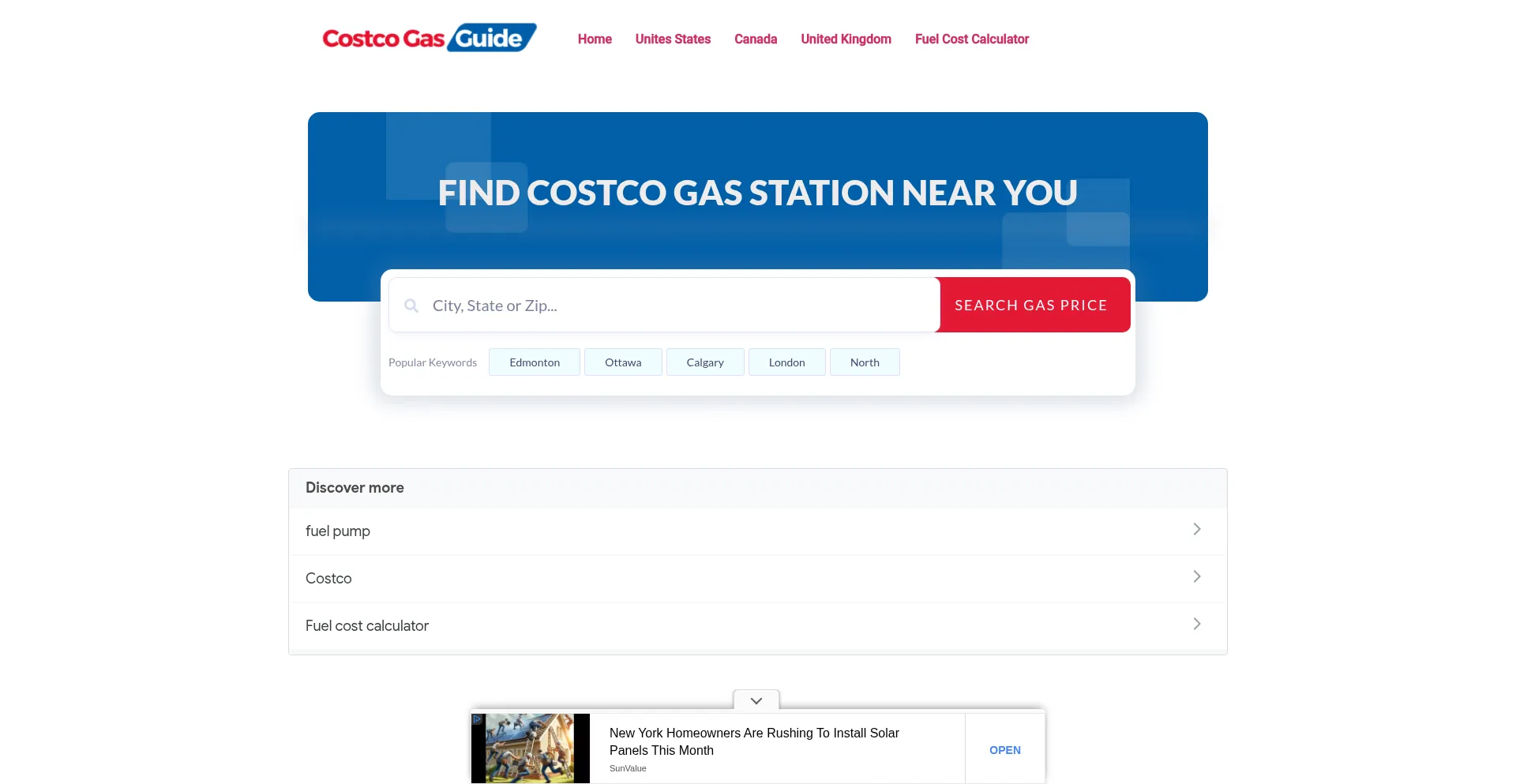Click the ad choices icon on banner

(477, 719)
